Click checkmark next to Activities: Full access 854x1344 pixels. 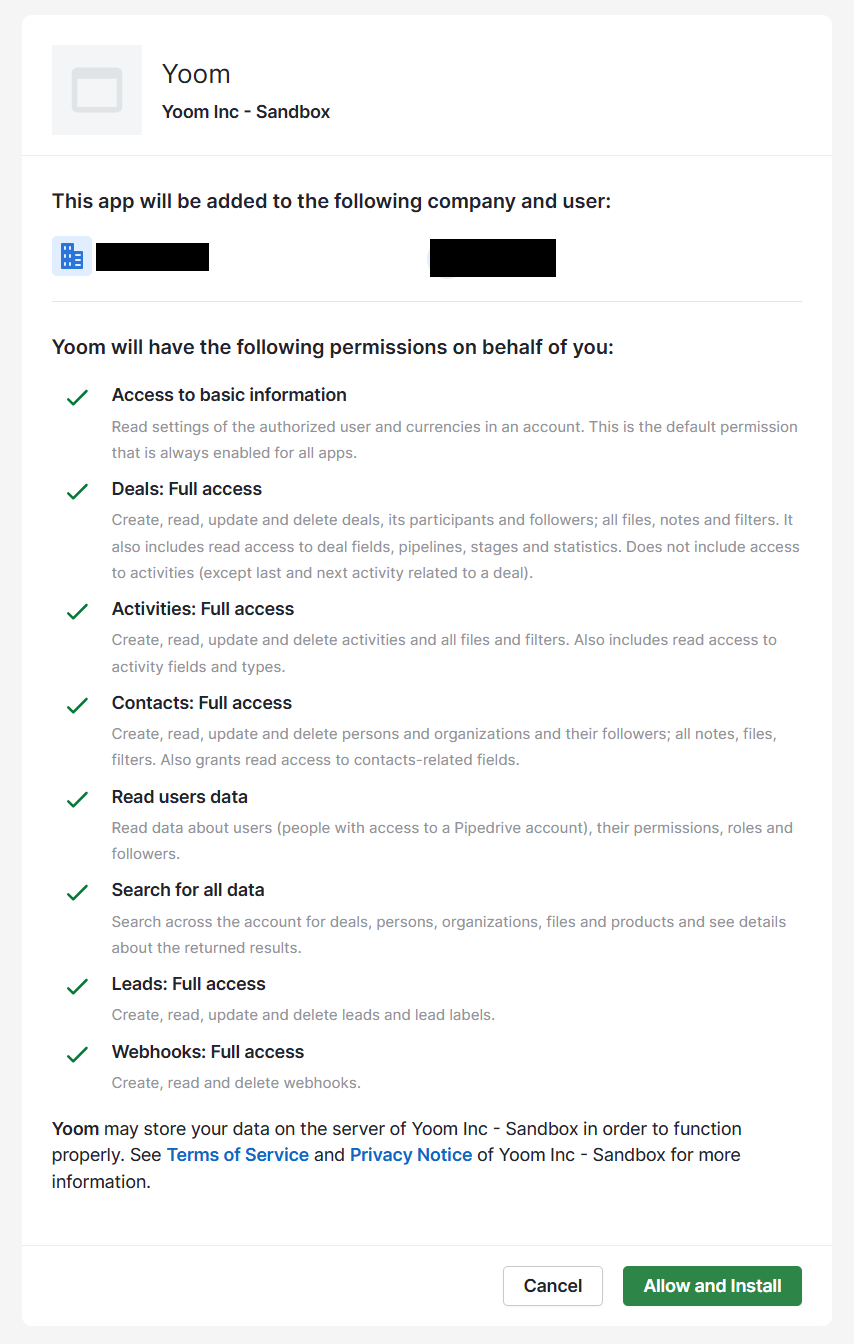pyautogui.click(x=77, y=612)
